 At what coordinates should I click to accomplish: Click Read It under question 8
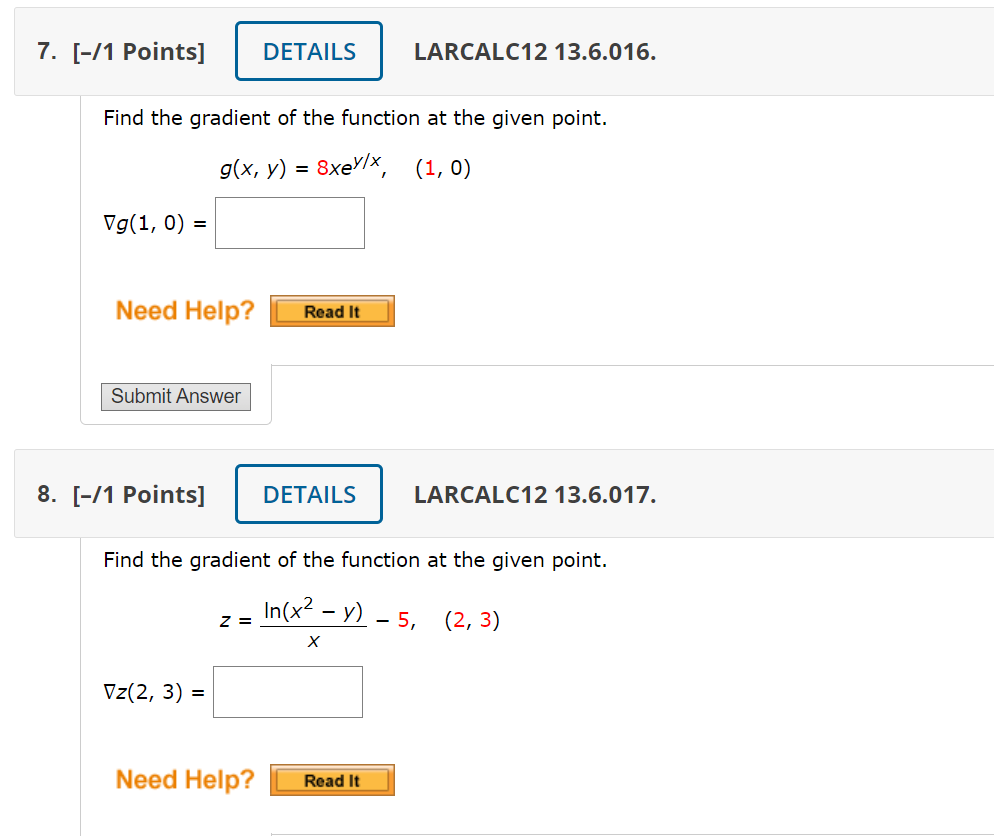coord(331,779)
